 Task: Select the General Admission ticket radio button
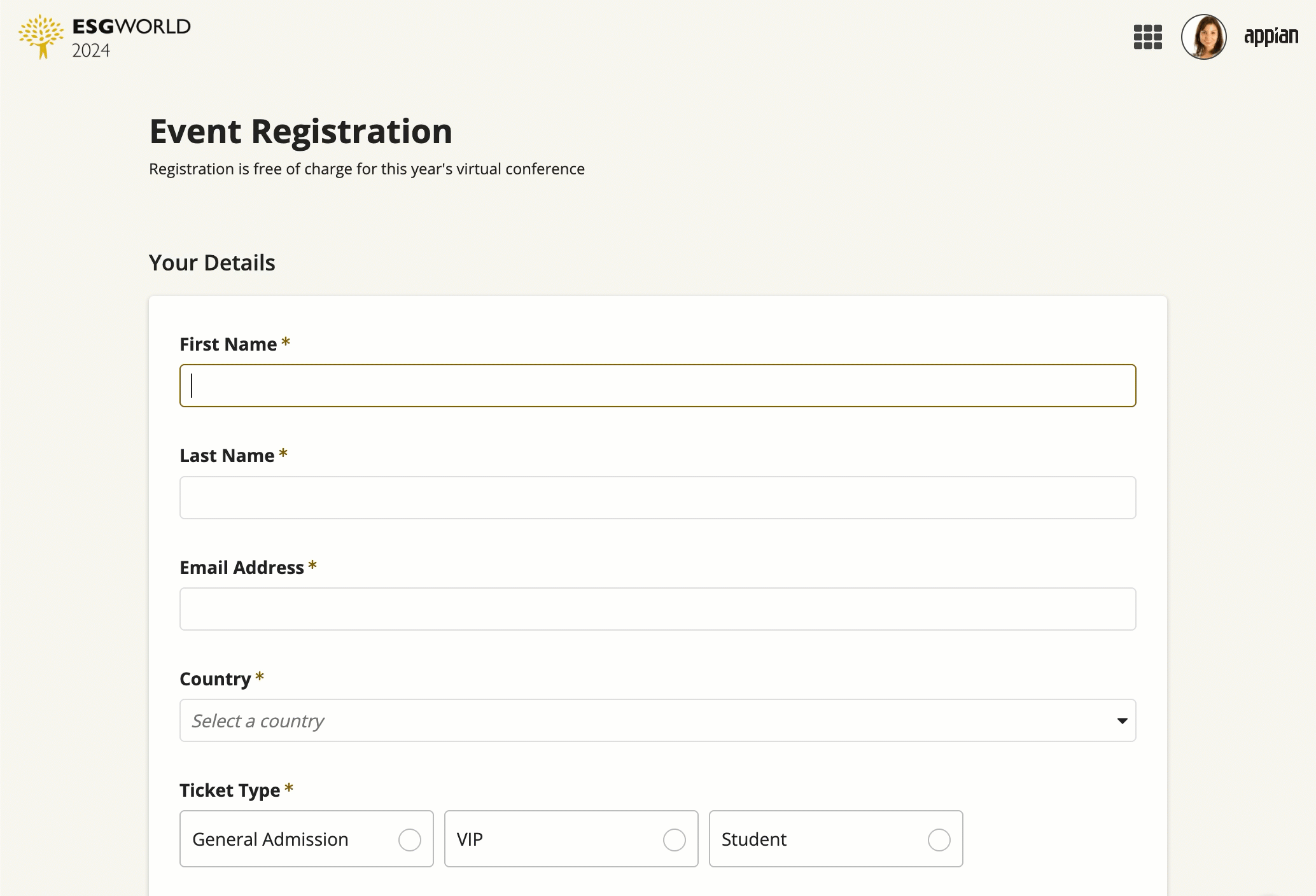410,839
